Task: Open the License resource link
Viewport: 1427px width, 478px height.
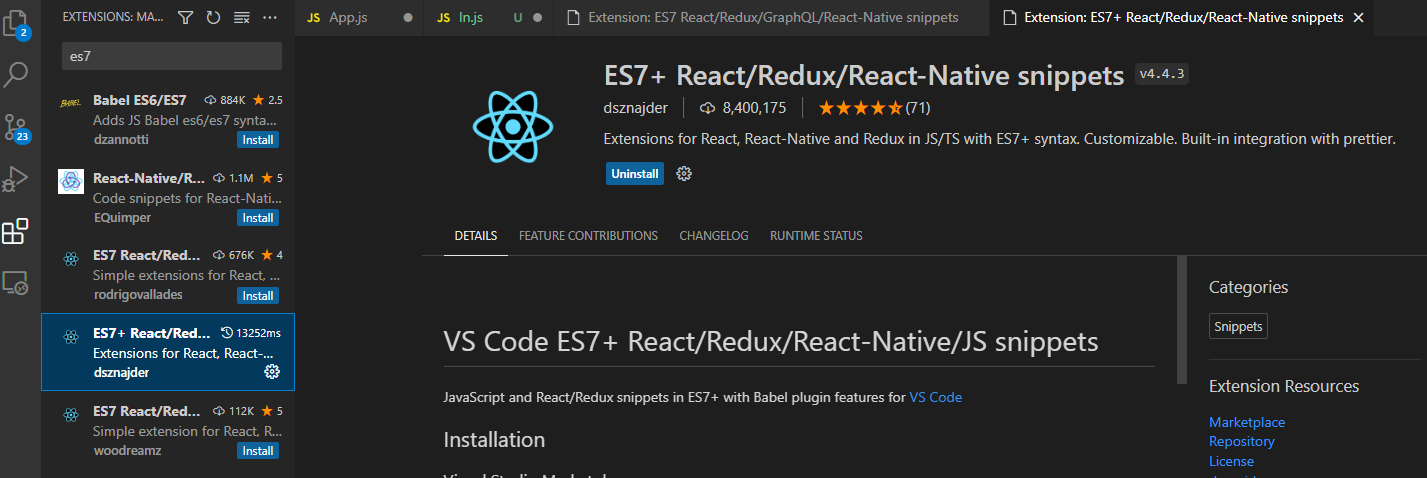Action: pos(1231,461)
